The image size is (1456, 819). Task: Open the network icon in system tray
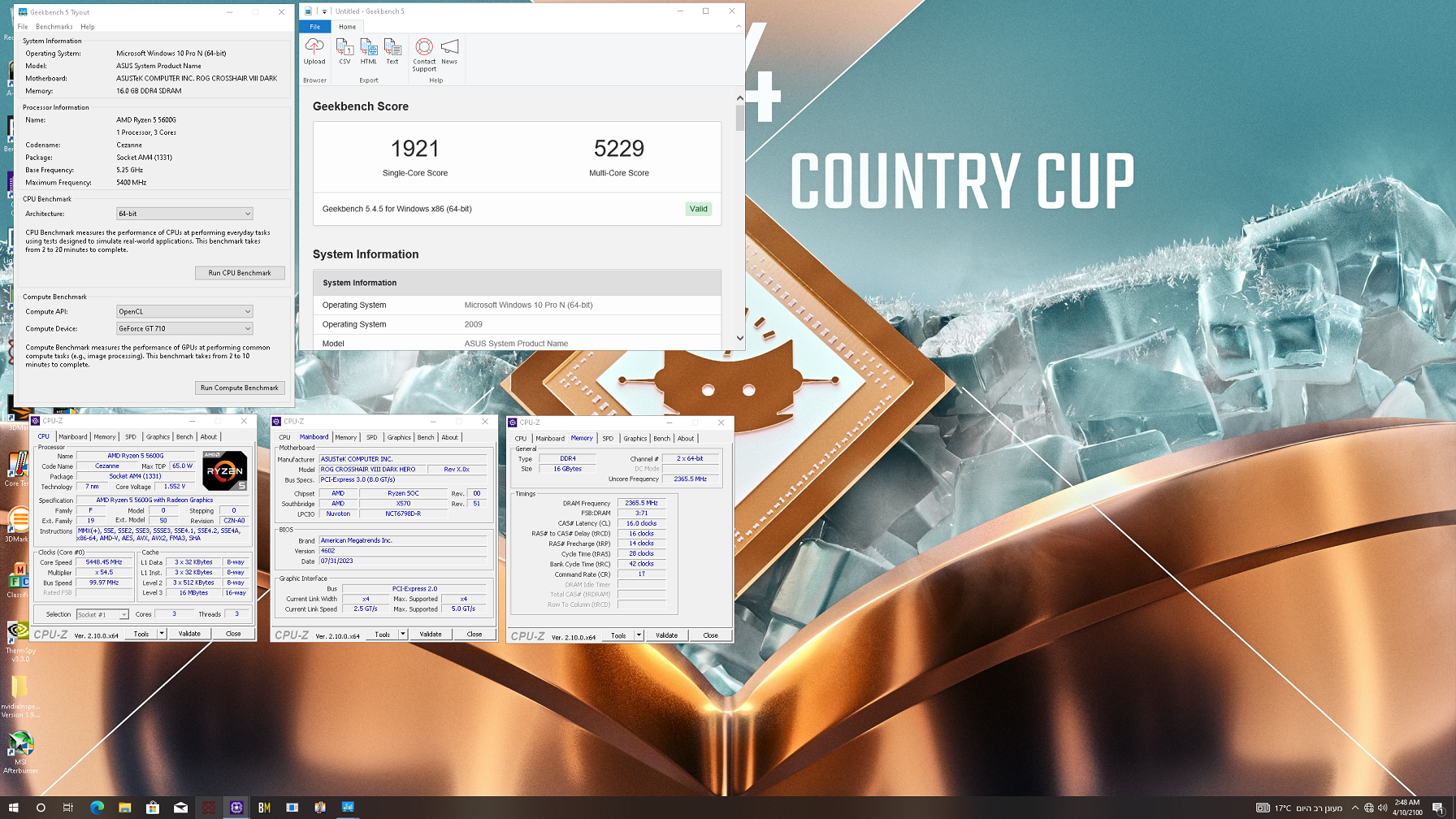1369,808
